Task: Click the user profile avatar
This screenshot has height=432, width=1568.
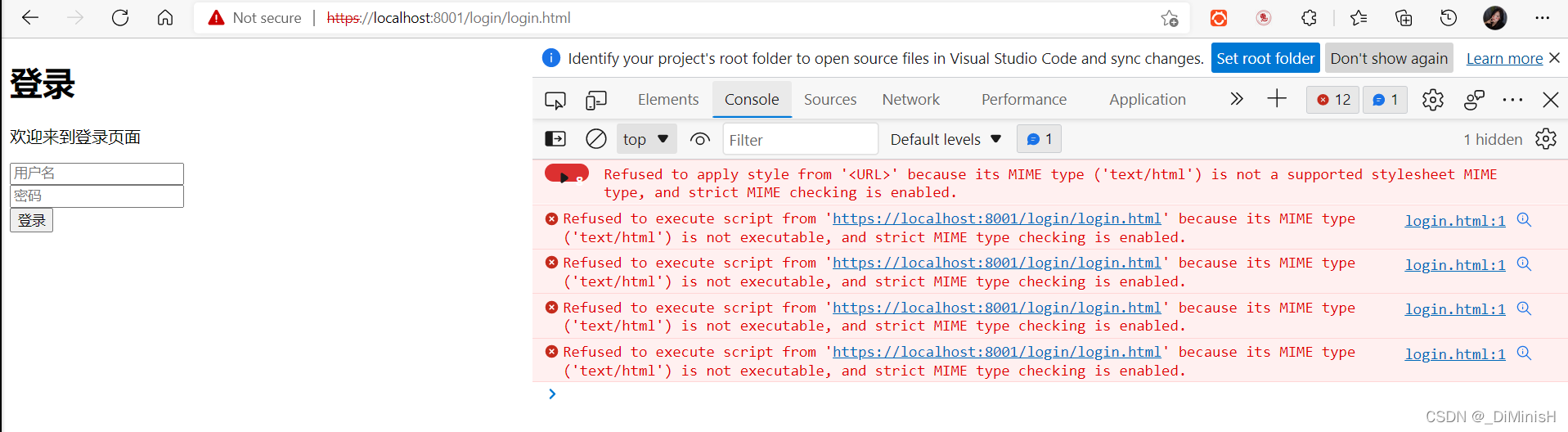Action: pos(1495,18)
